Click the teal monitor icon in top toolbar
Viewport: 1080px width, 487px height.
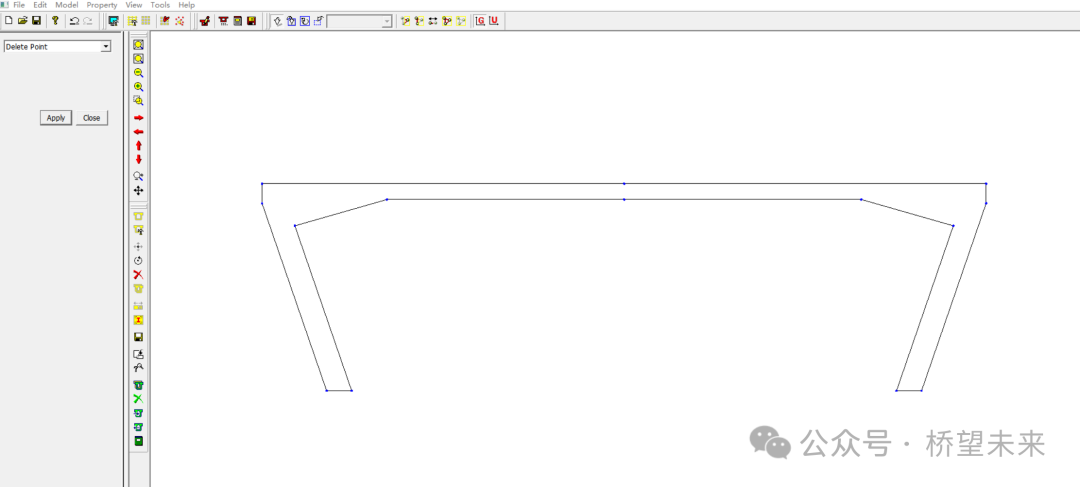coord(114,21)
